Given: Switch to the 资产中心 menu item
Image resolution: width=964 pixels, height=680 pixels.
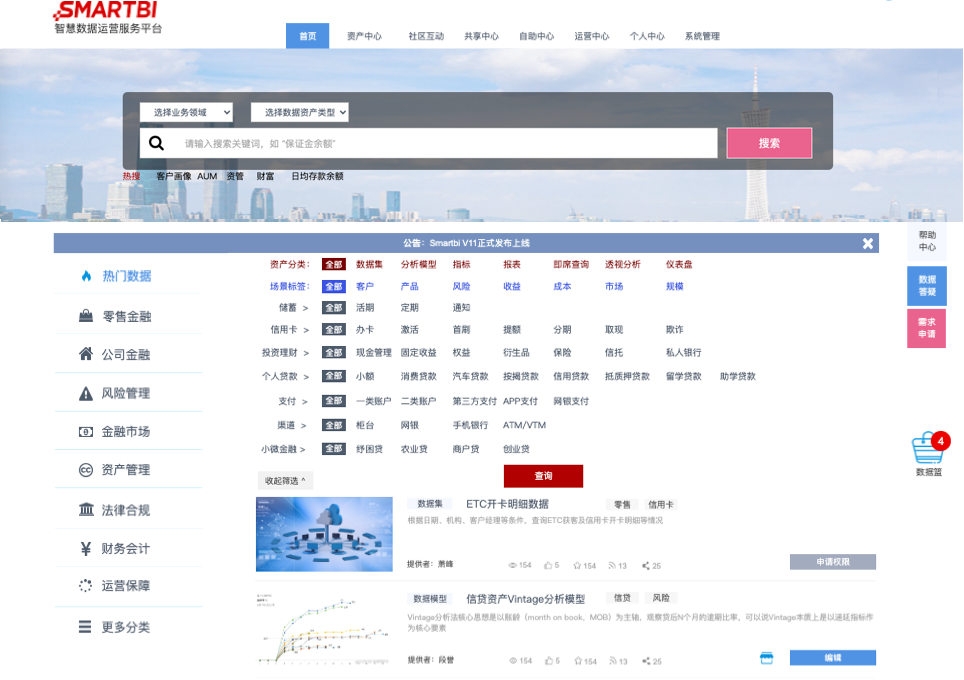Looking at the screenshot, I should tap(364, 35).
